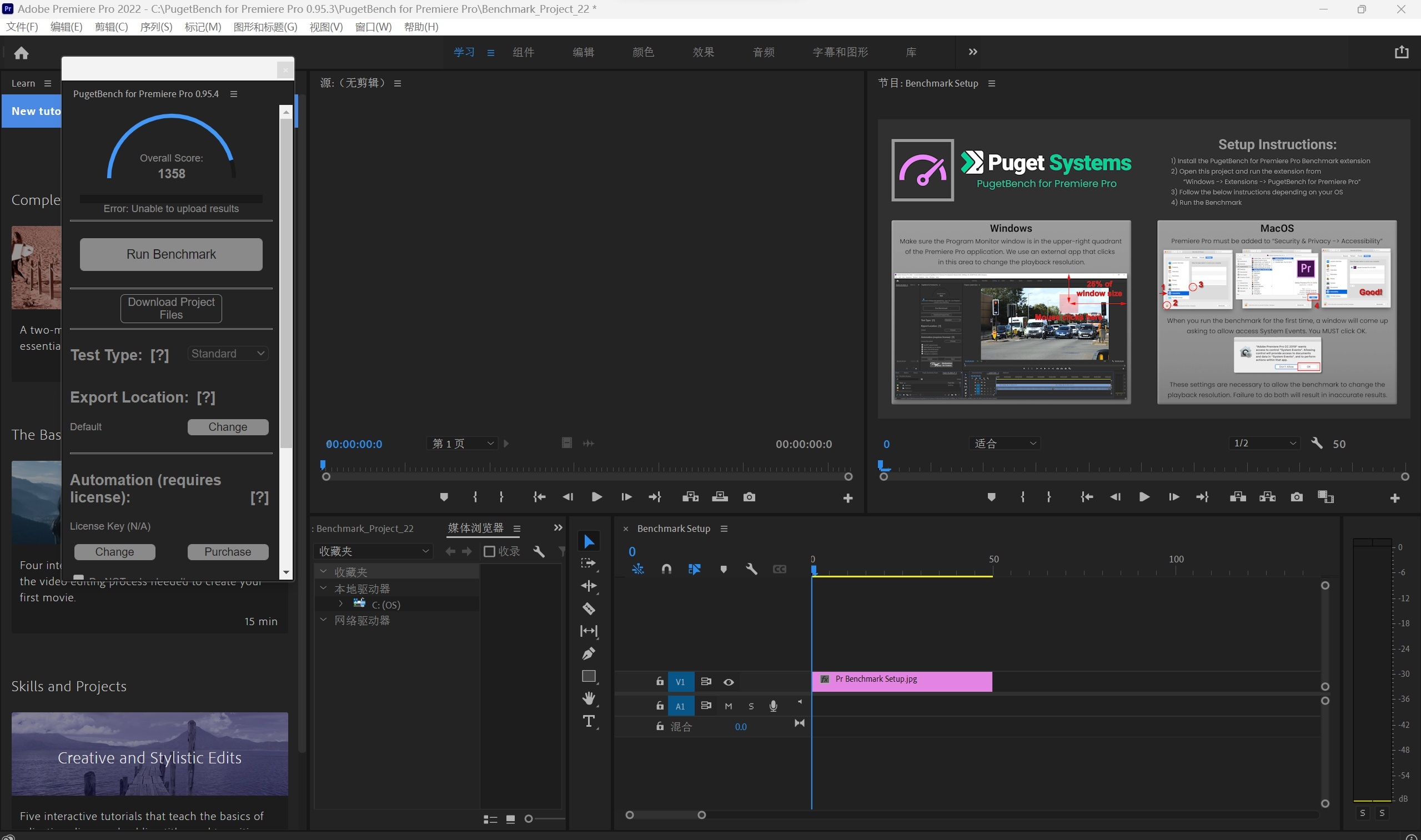Select the Hand tool
1421x840 pixels.
(588, 698)
